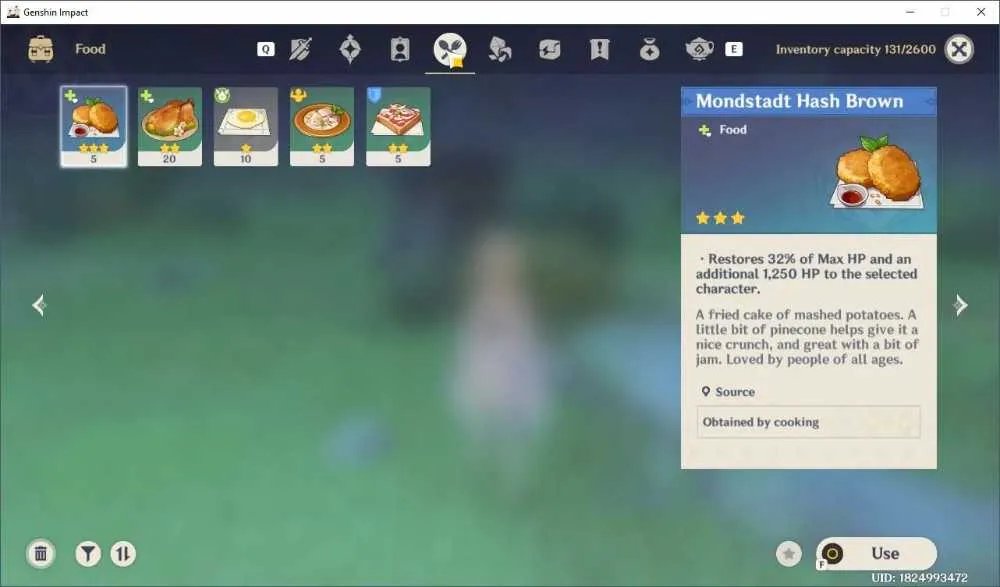Go to previous item with left arrow
Screen dimensions: 1000x587
click(x=39, y=305)
